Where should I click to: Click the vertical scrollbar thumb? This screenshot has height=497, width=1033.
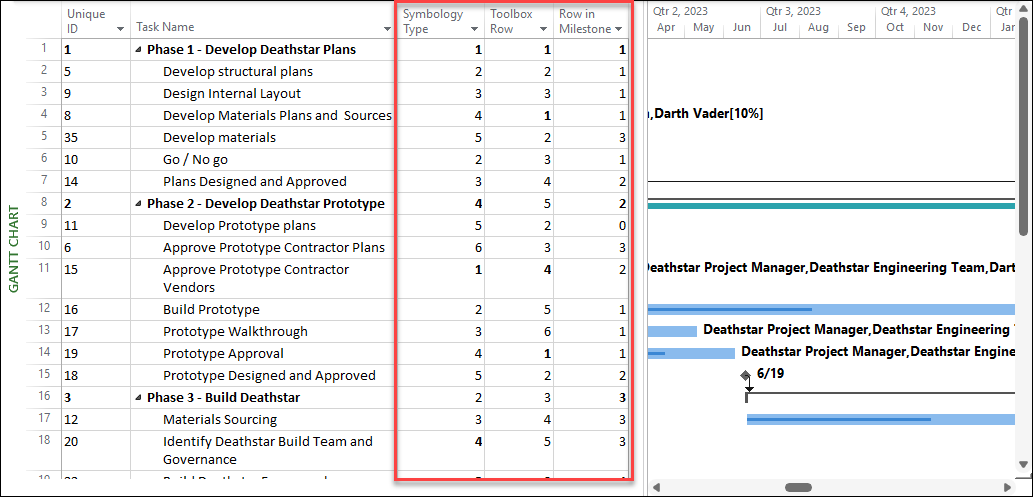point(1024,130)
